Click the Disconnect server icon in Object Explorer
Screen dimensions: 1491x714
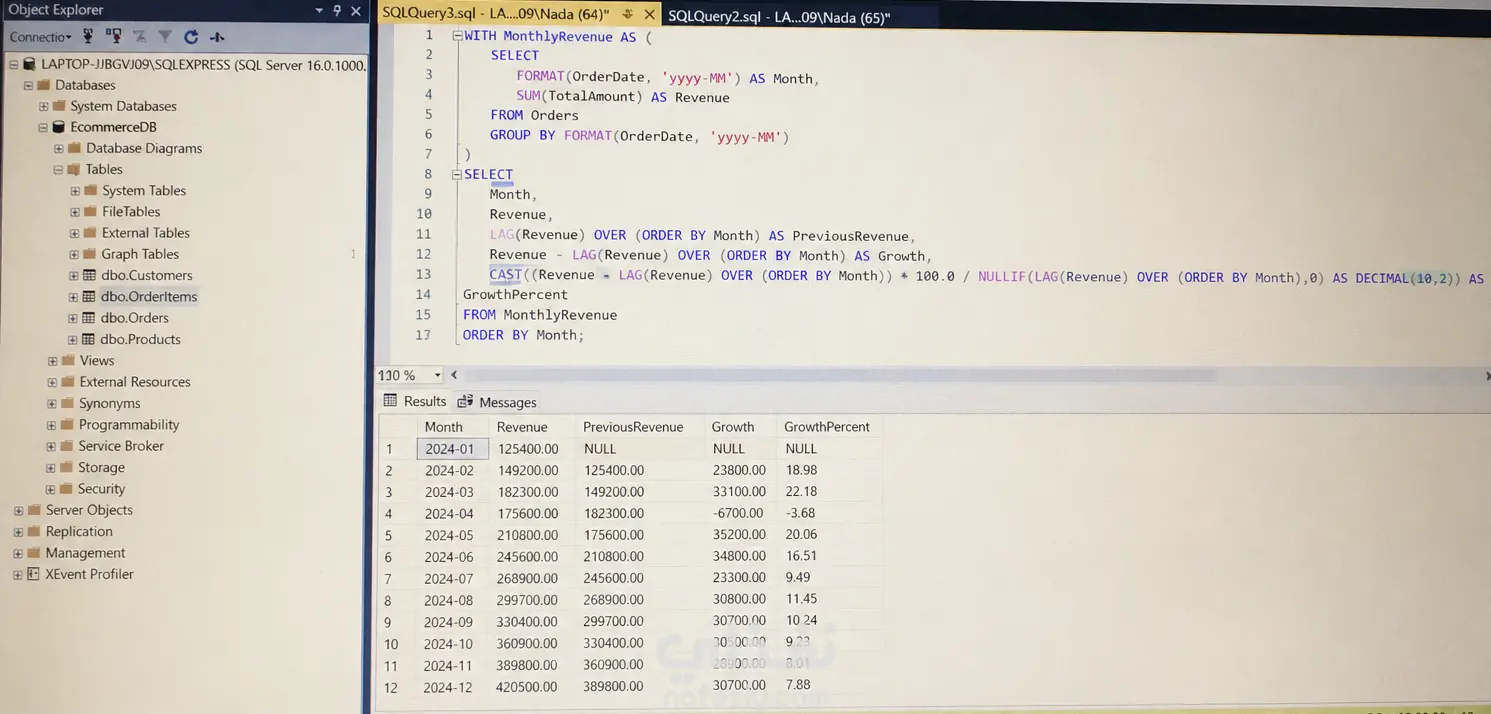click(113, 37)
